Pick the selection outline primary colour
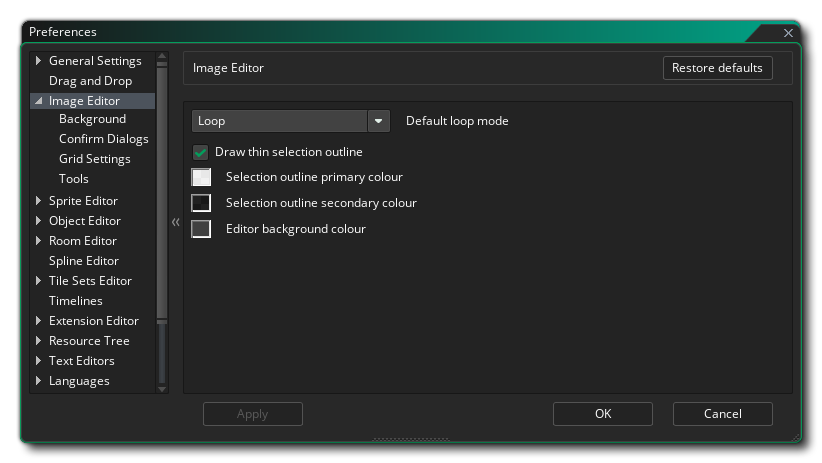The width and height of the screenshot is (822, 463). coord(202,178)
